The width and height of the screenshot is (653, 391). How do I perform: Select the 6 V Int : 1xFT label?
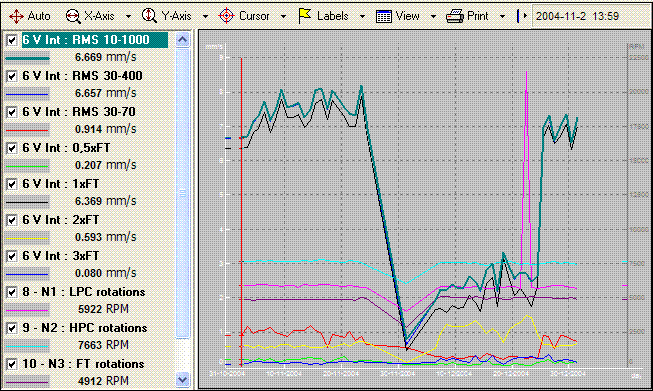(61, 184)
